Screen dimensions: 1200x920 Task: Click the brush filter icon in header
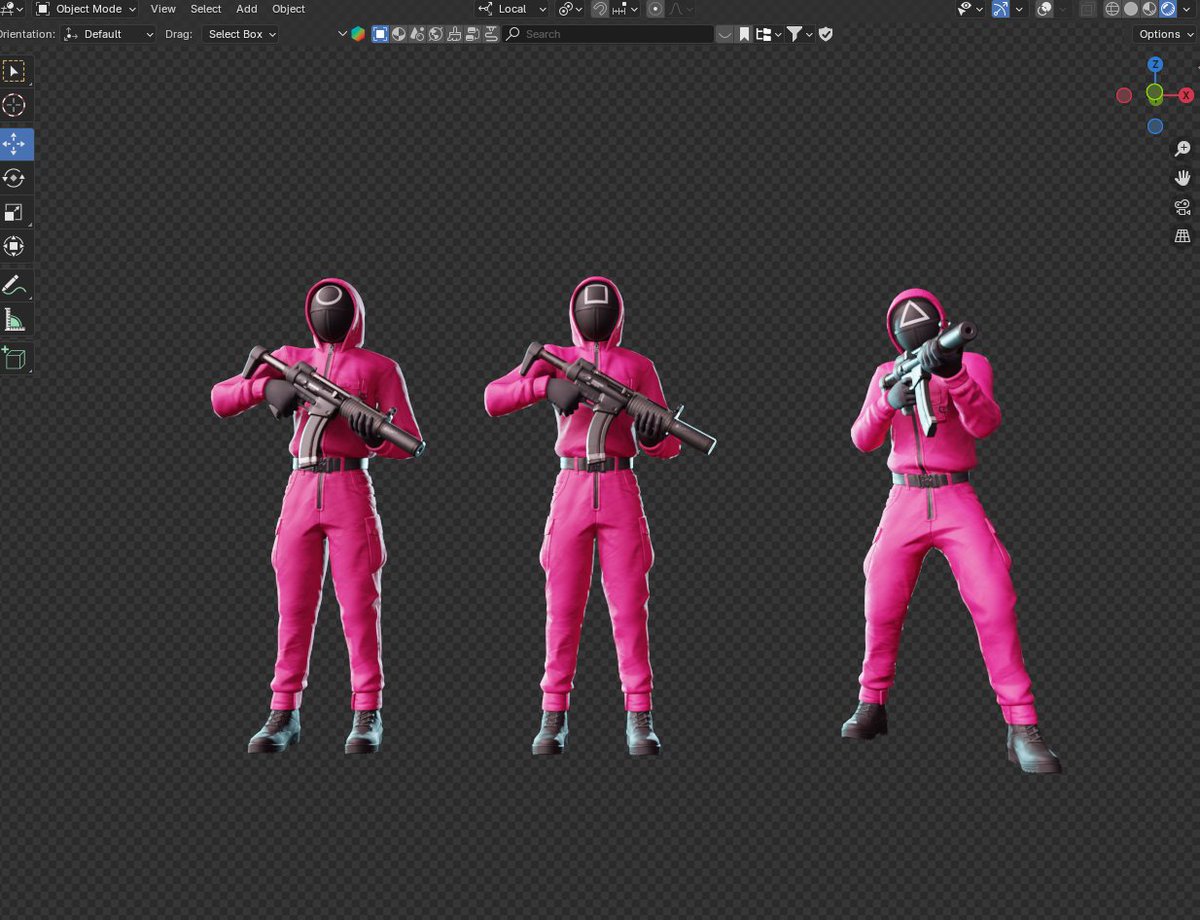coord(454,34)
